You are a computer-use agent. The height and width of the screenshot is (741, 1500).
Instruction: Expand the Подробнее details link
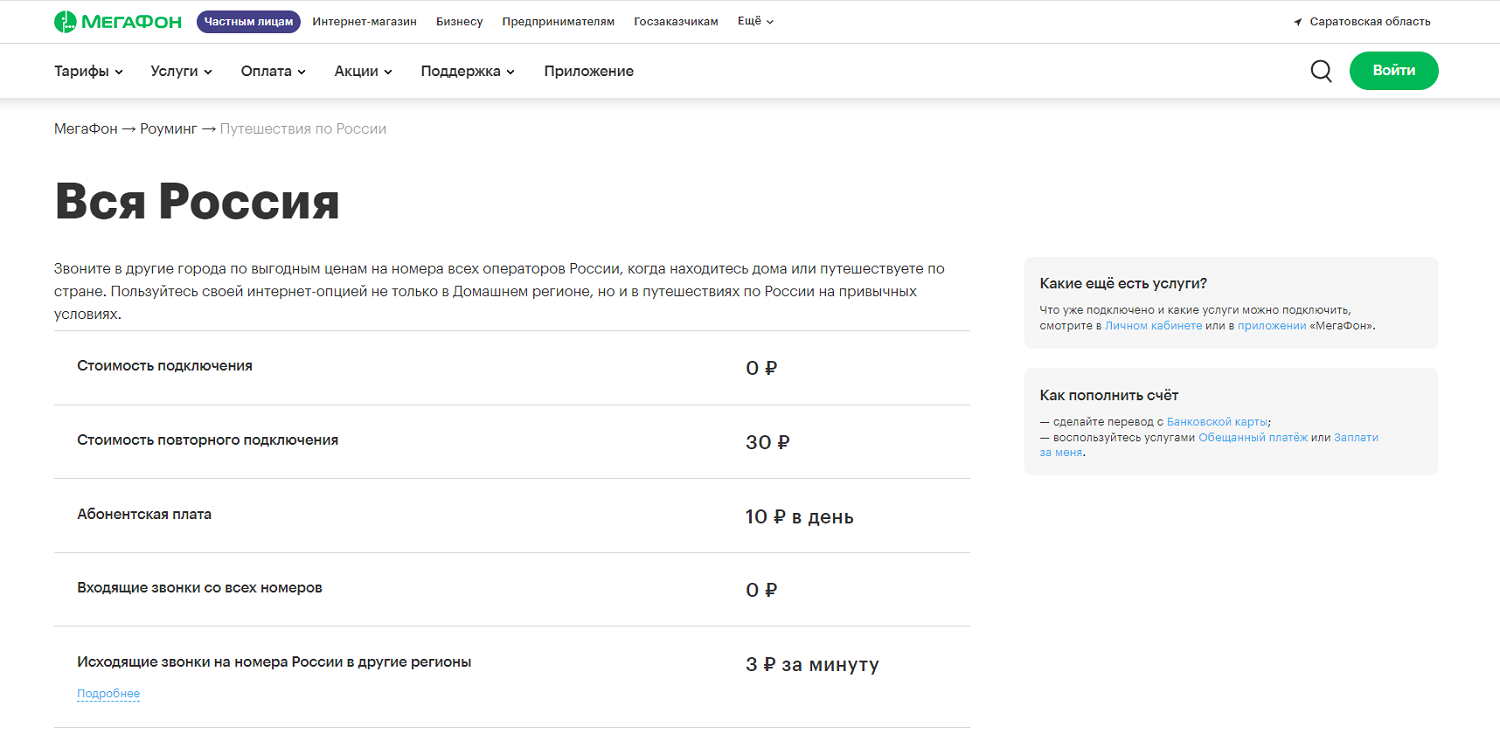(x=109, y=694)
